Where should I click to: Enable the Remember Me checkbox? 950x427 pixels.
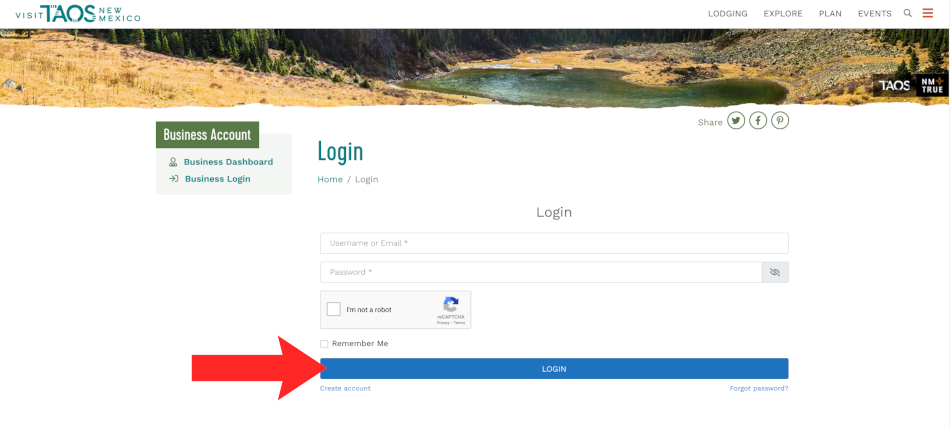[x=324, y=344]
